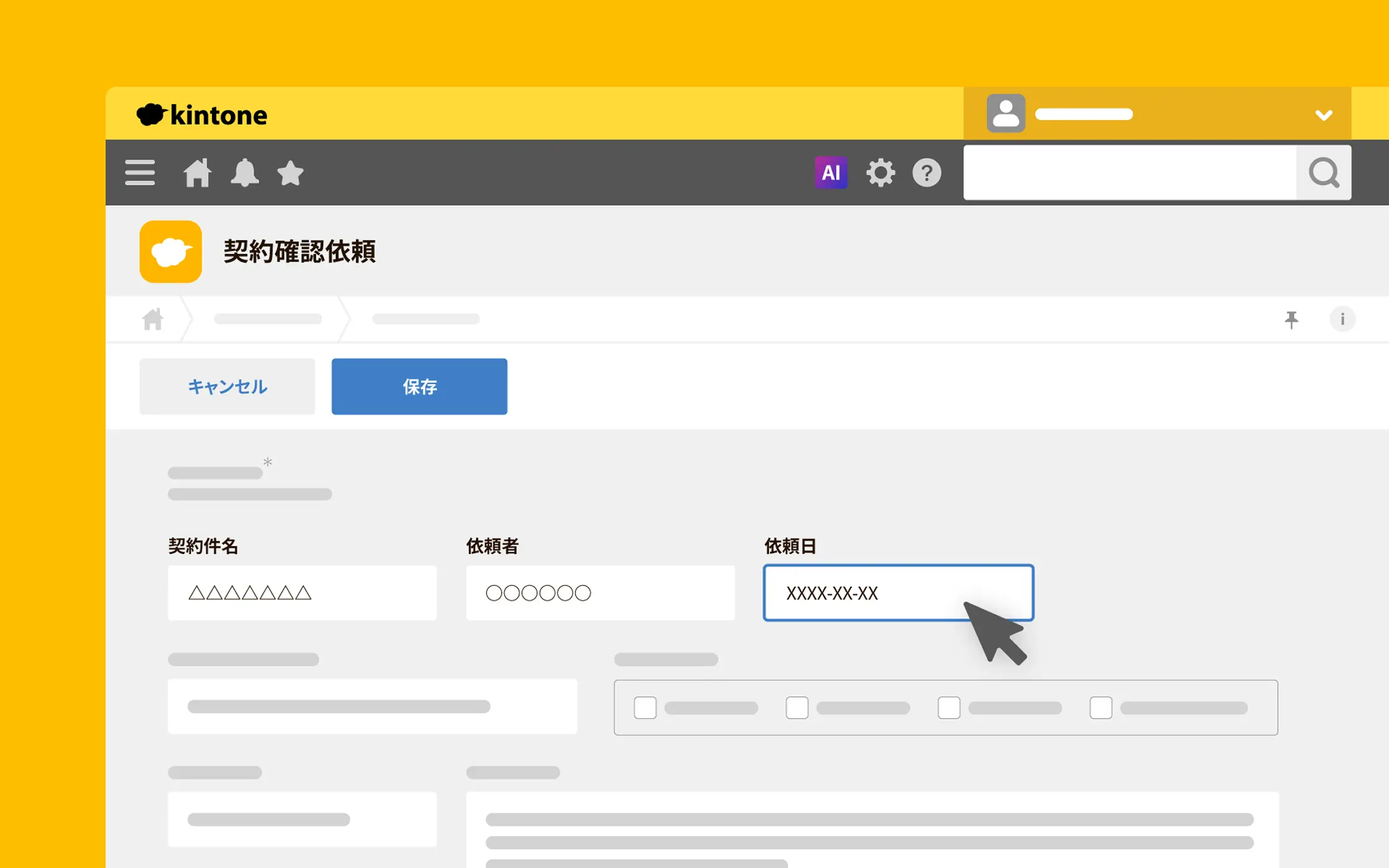This screenshot has width=1389, height=868.
Task: Click the search magnifier button
Action: [x=1323, y=172]
